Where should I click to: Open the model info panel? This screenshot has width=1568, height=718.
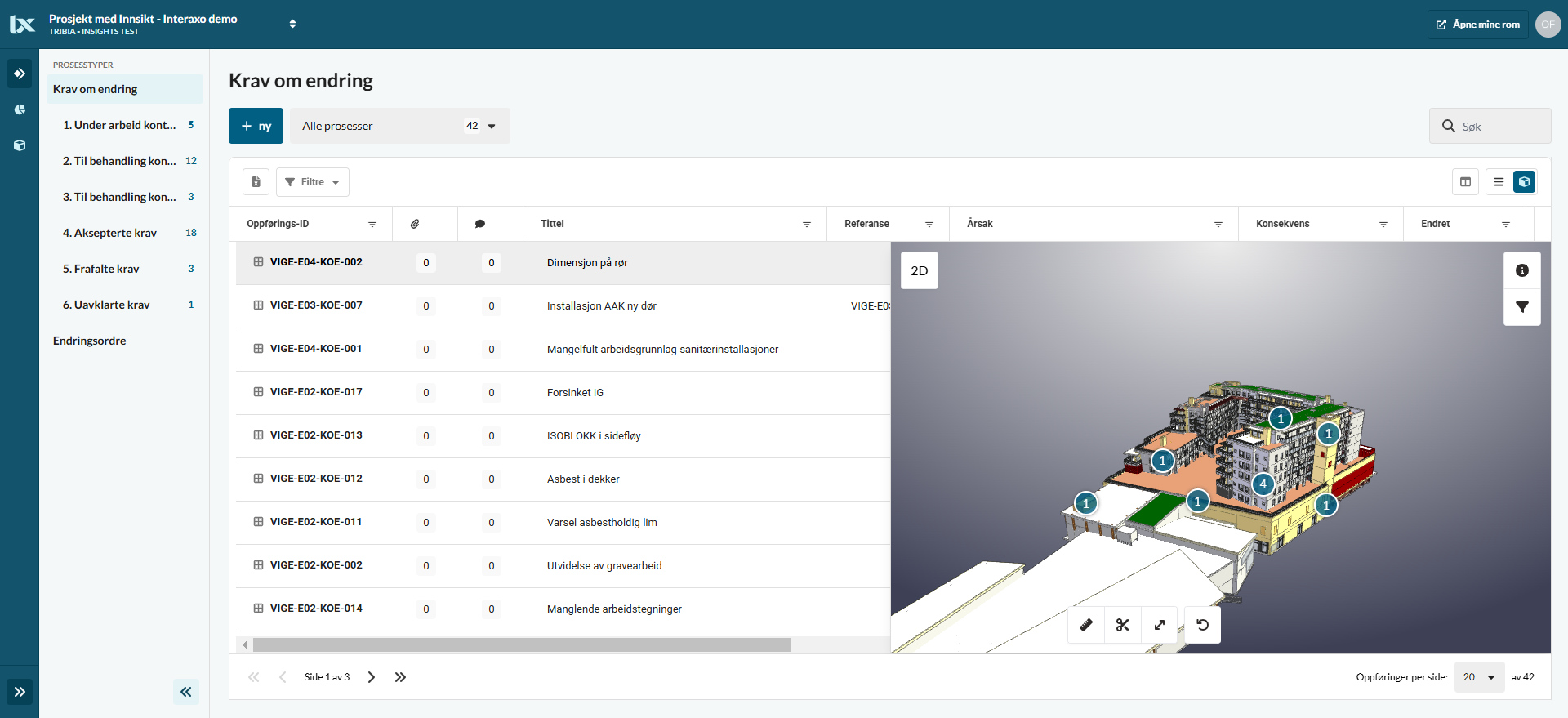click(x=1521, y=270)
